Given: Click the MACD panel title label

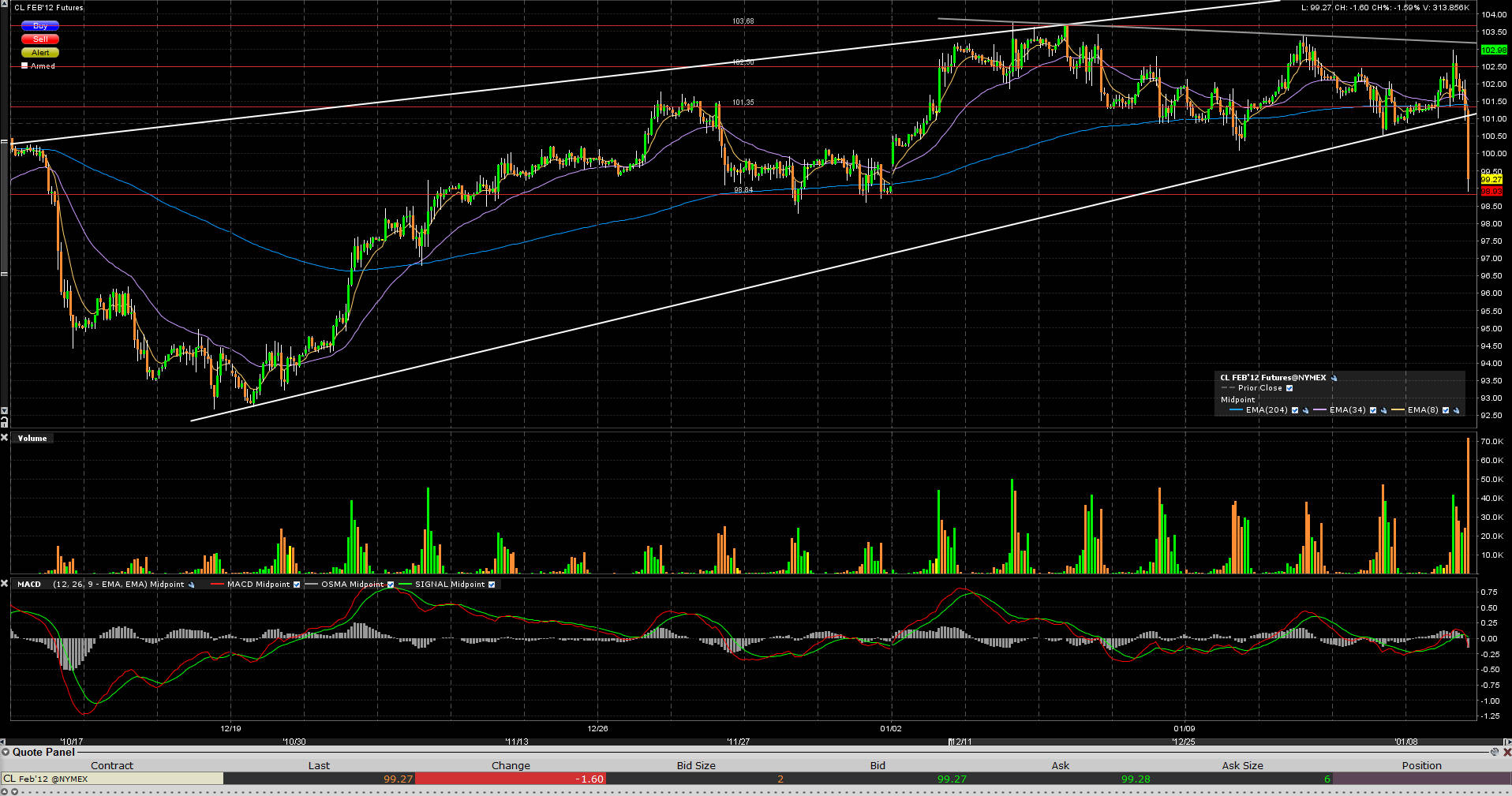Looking at the screenshot, I should [x=29, y=585].
